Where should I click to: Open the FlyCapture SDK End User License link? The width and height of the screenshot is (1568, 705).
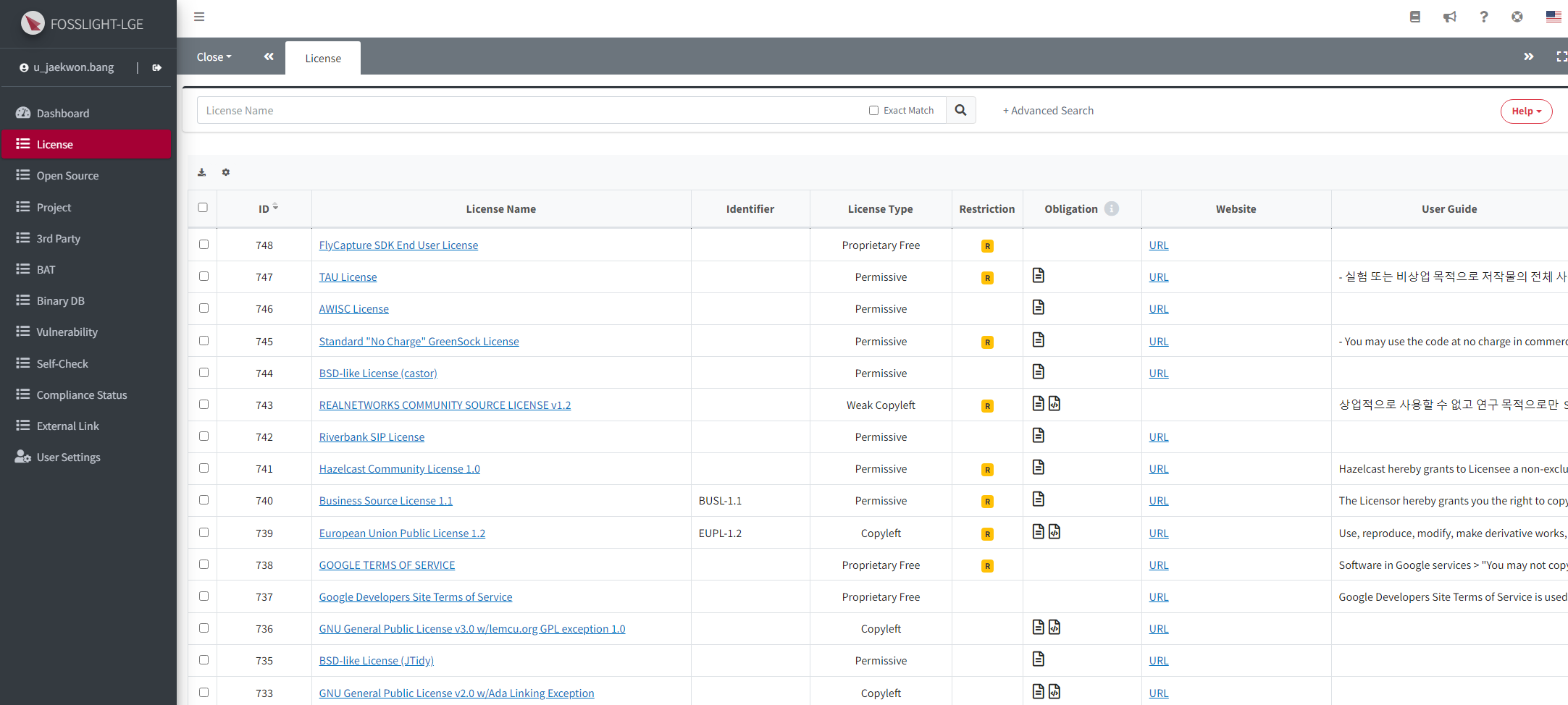[398, 245]
